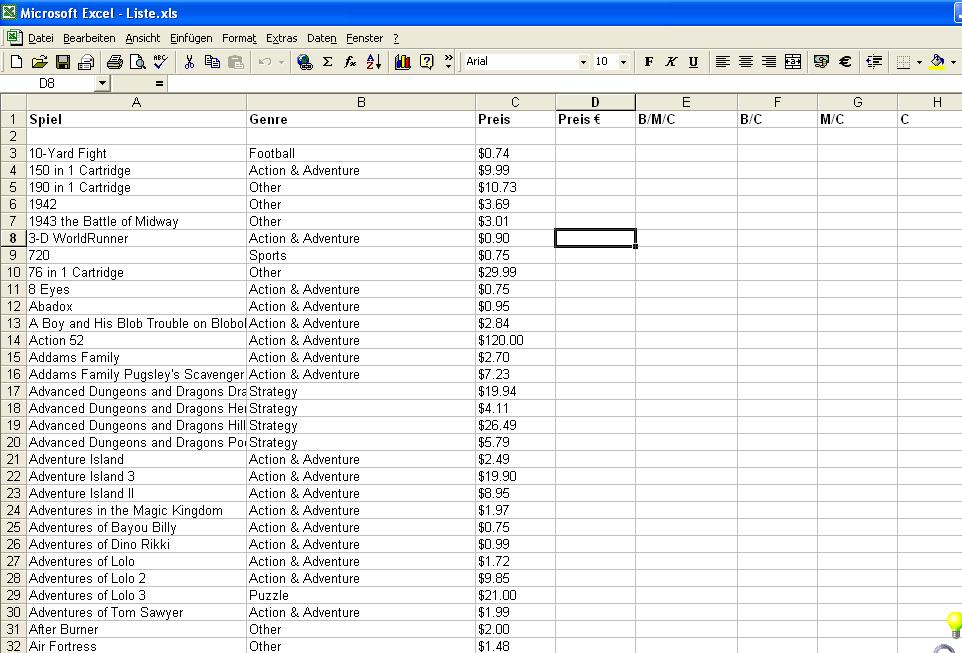Viewport: 962px width, 653px height.
Task: Click the Select All corner button
Action: (13, 102)
